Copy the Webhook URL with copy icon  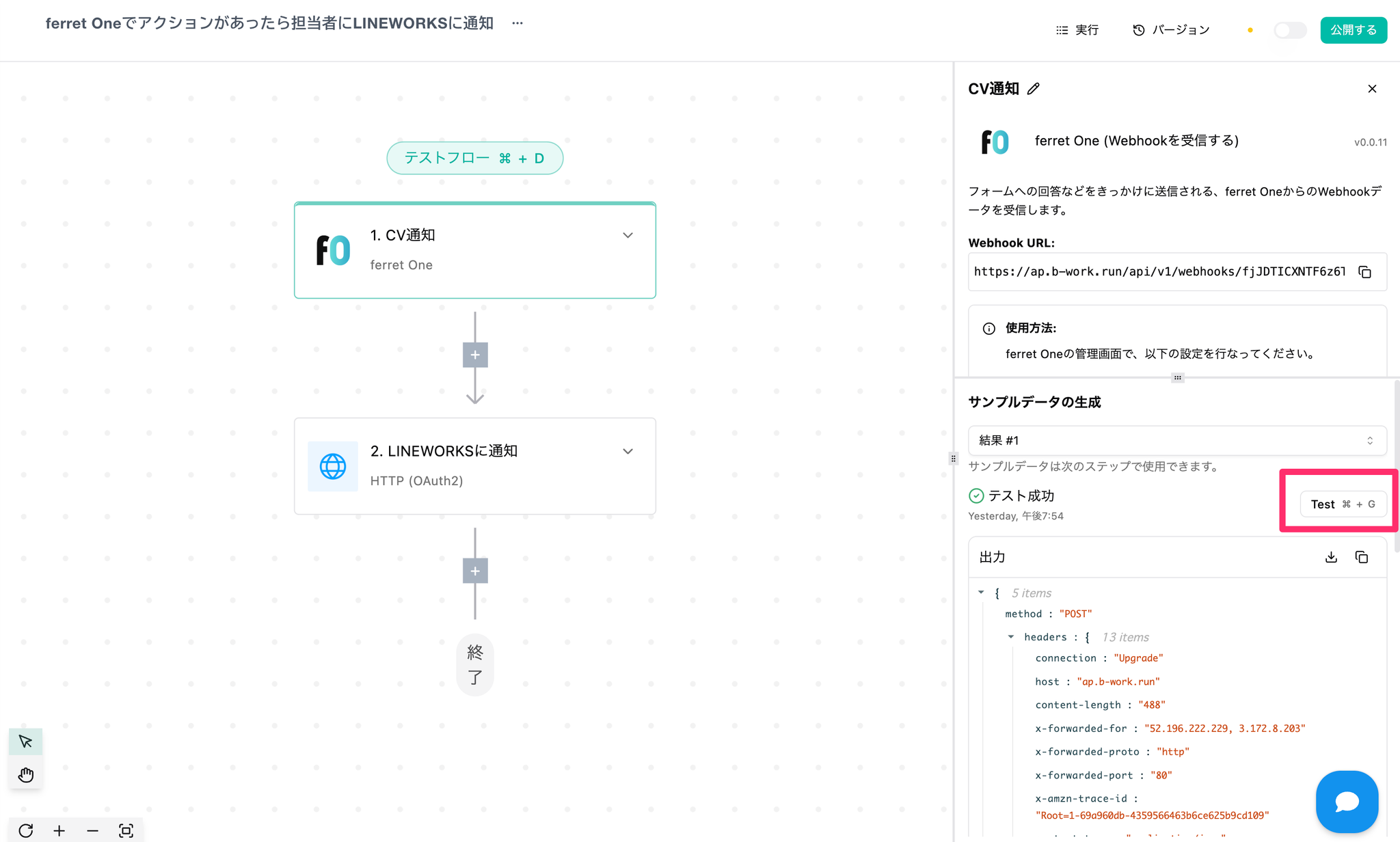1364,272
